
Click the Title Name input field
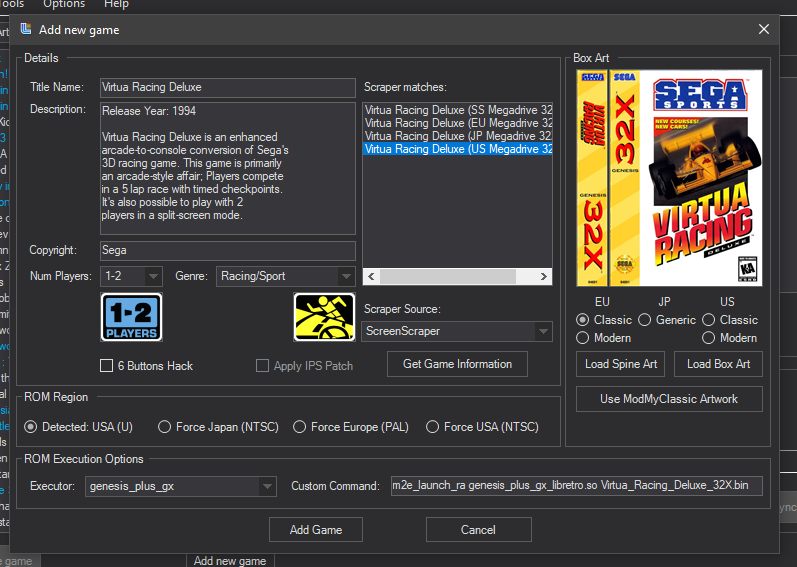tap(228, 87)
